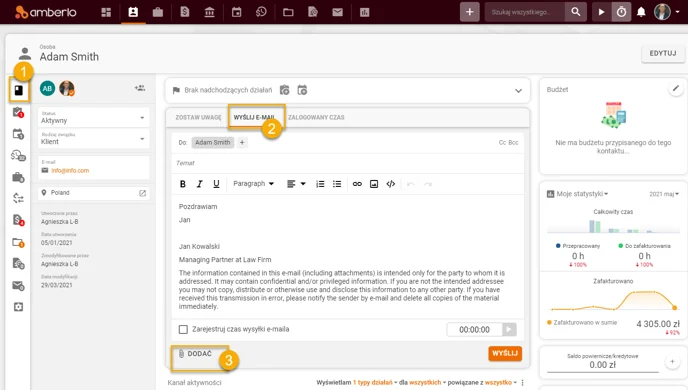The width and height of the screenshot is (688, 390).
Task: Open the bank building icon in top bar
Action: click(x=210, y=12)
